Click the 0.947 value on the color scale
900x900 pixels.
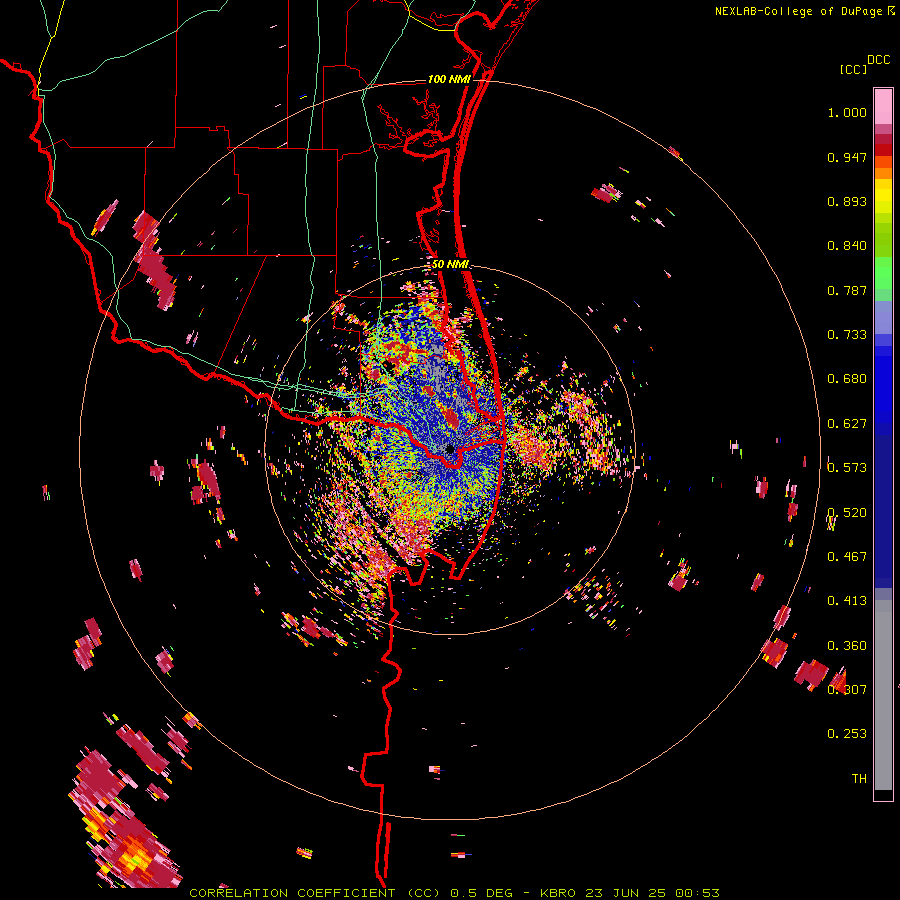tap(847, 157)
